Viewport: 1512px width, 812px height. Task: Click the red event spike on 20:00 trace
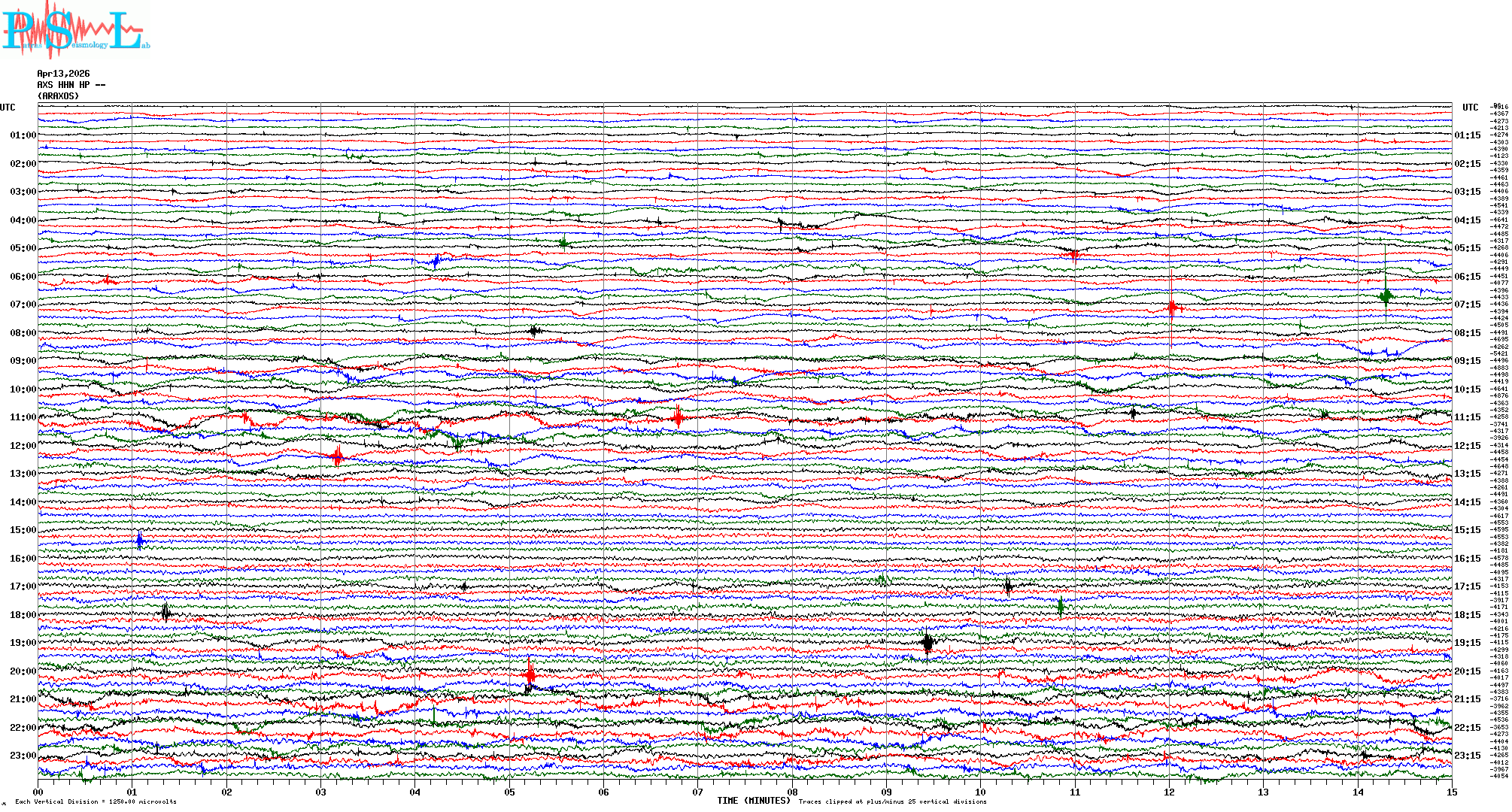[x=530, y=674]
